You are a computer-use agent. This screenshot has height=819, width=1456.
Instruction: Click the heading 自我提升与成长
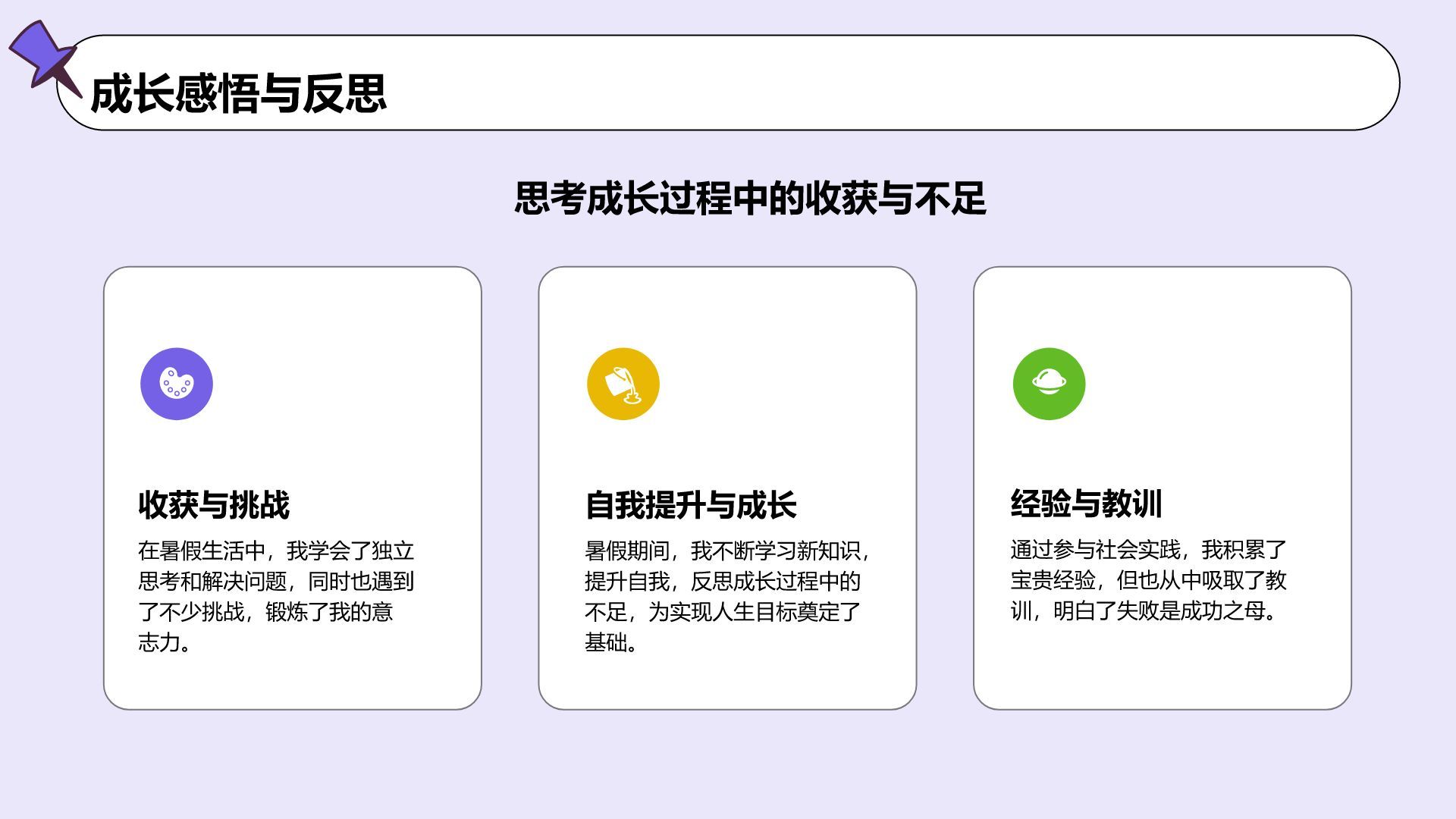[x=690, y=505]
